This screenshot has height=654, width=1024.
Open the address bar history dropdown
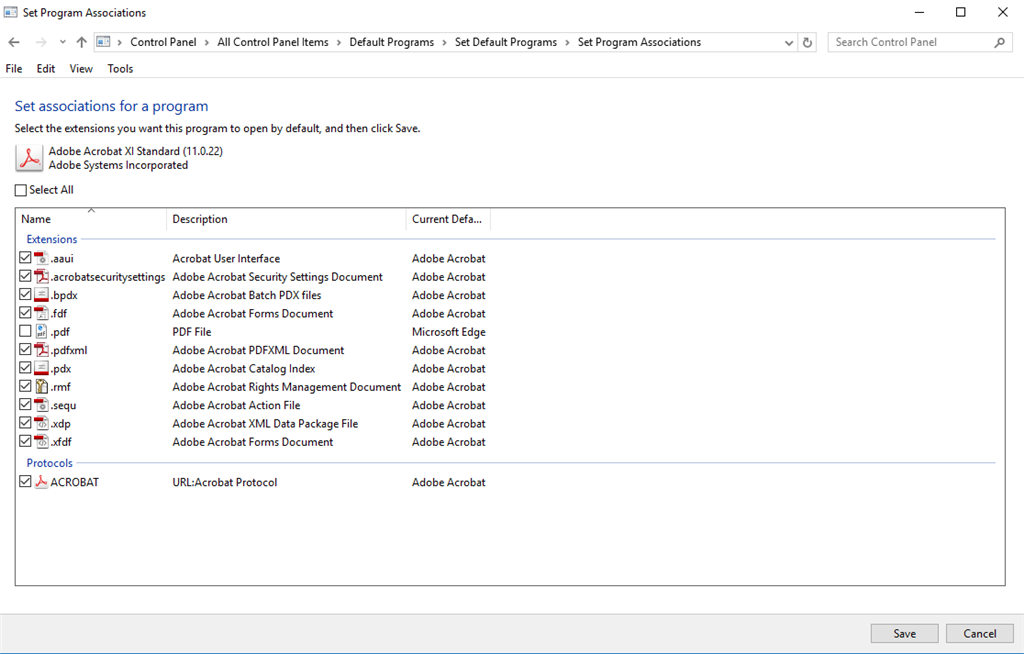tap(789, 42)
